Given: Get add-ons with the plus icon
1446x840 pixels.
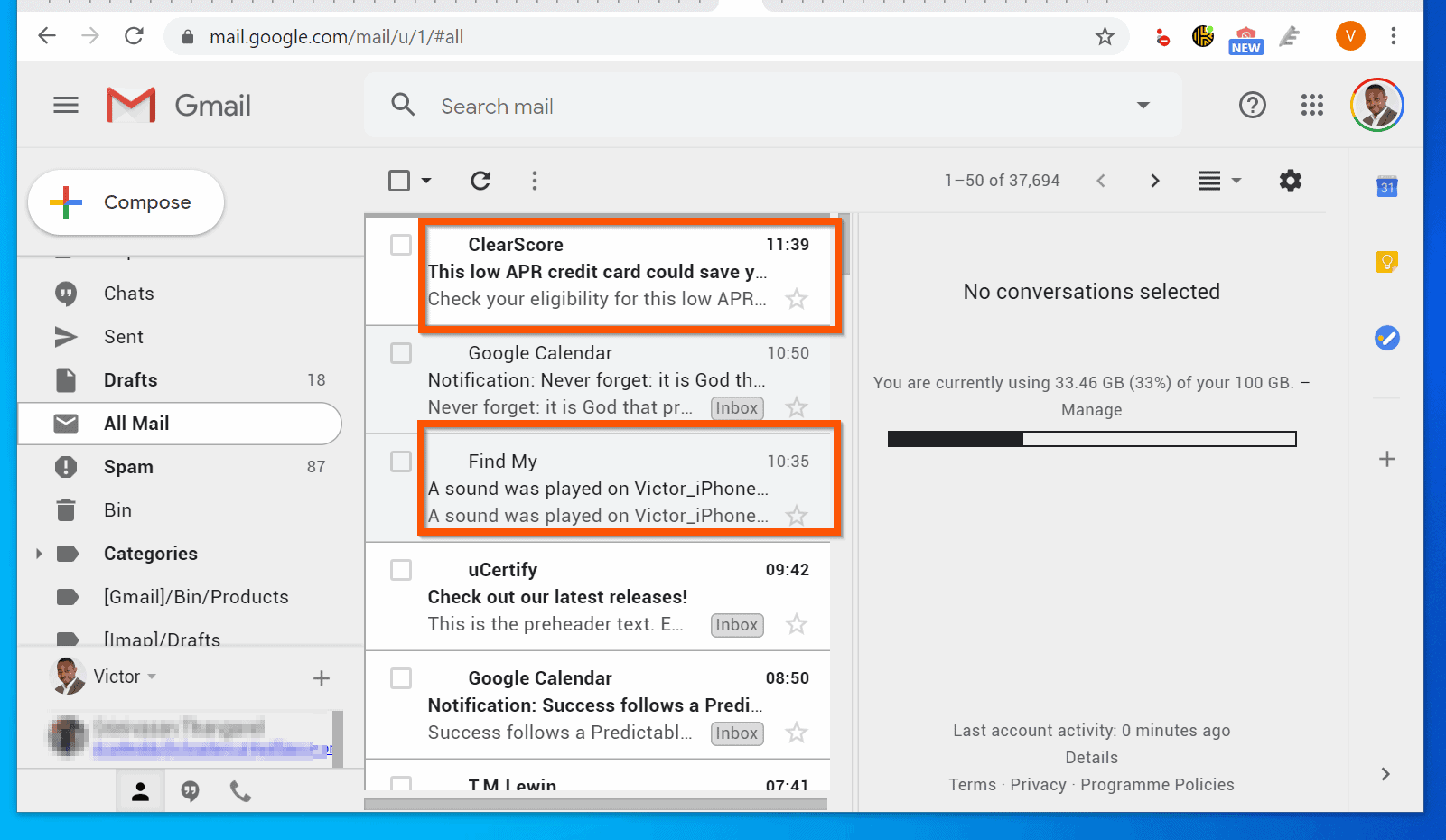Looking at the screenshot, I should (1387, 459).
